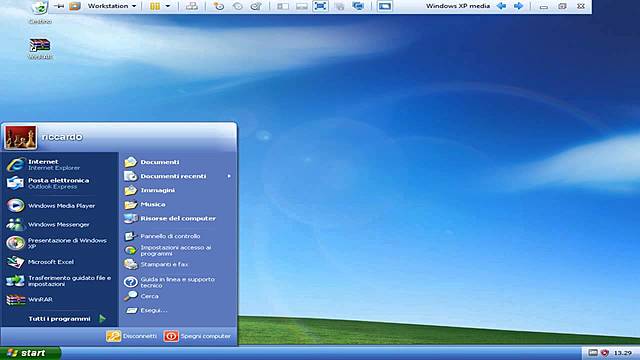Click the Spegni computer button
This screenshot has height=360, width=640.
198,336
